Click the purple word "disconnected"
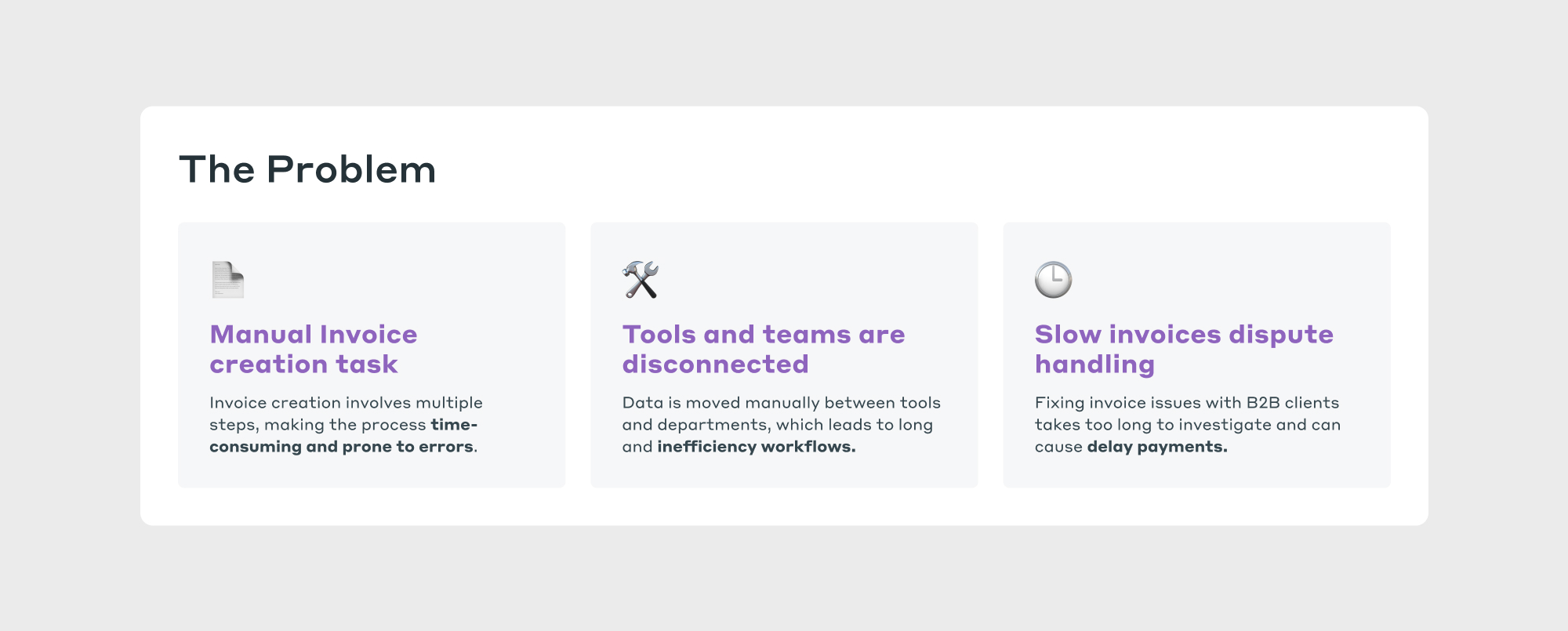The width and height of the screenshot is (1568, 631). (715, 364)
